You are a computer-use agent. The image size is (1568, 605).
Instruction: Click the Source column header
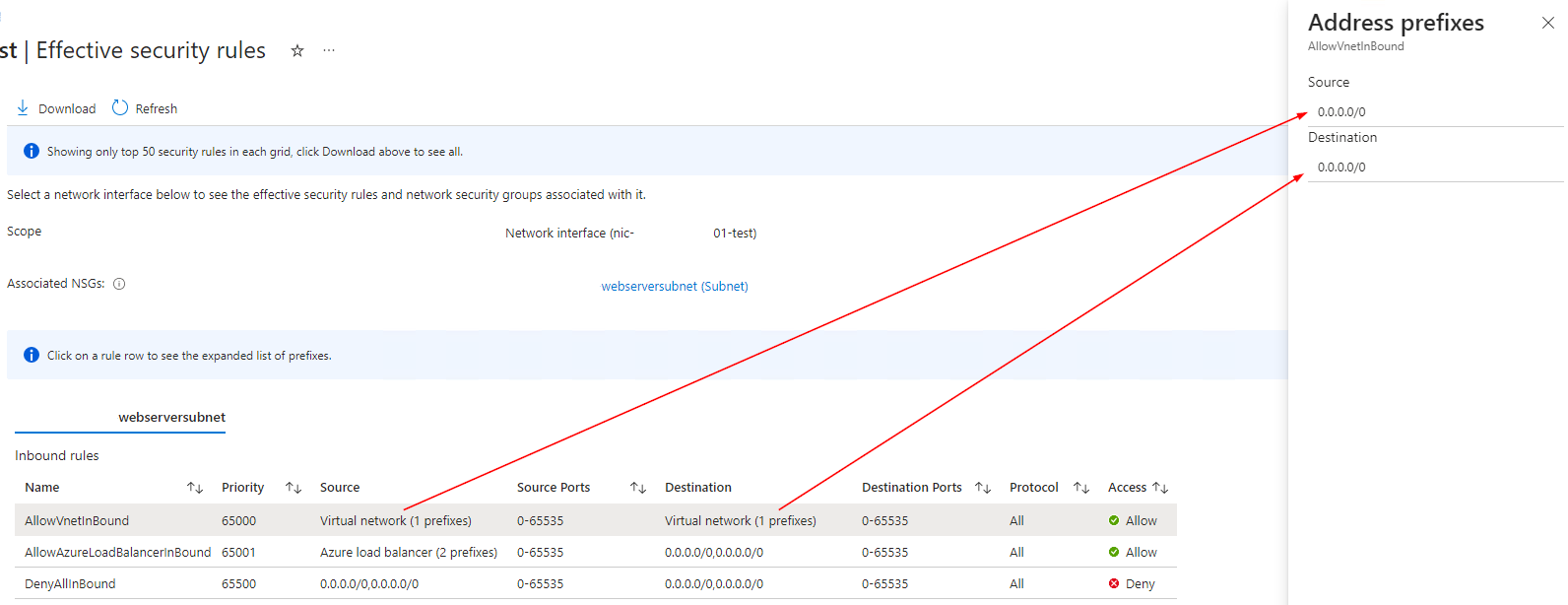click(340, 488)
